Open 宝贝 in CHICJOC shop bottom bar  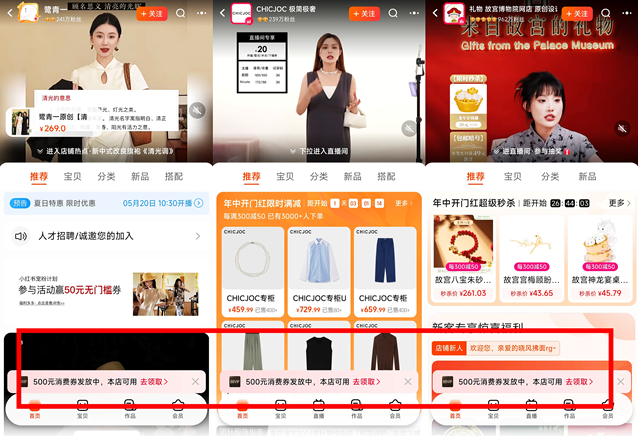click(x=281, y=409)
